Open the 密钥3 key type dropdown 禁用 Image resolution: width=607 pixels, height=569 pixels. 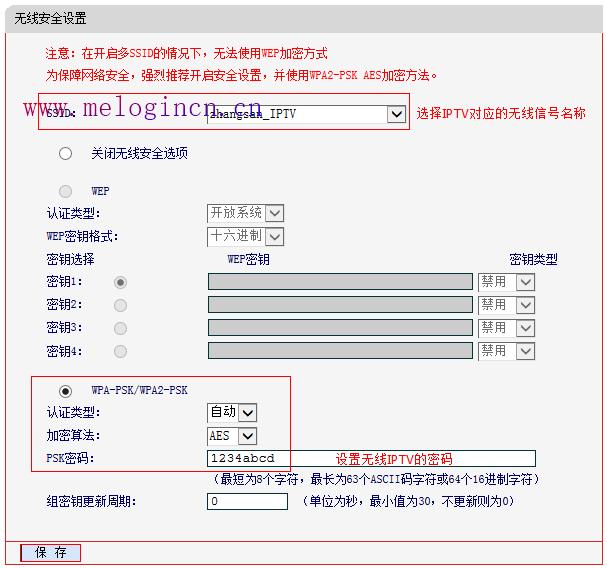(506, 328)
